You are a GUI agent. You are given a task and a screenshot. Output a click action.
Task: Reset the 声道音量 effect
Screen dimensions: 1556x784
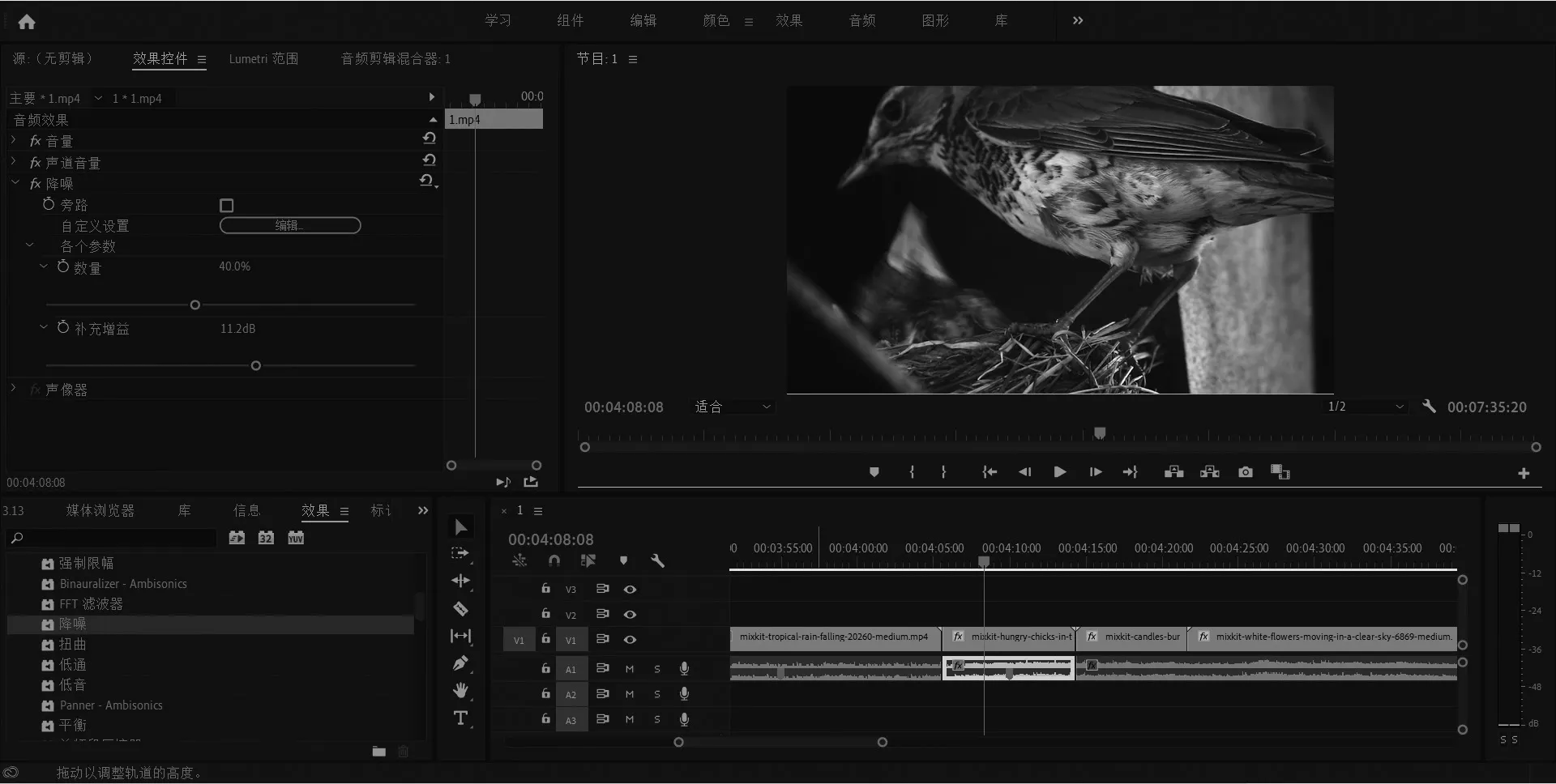tap(429, 160)
